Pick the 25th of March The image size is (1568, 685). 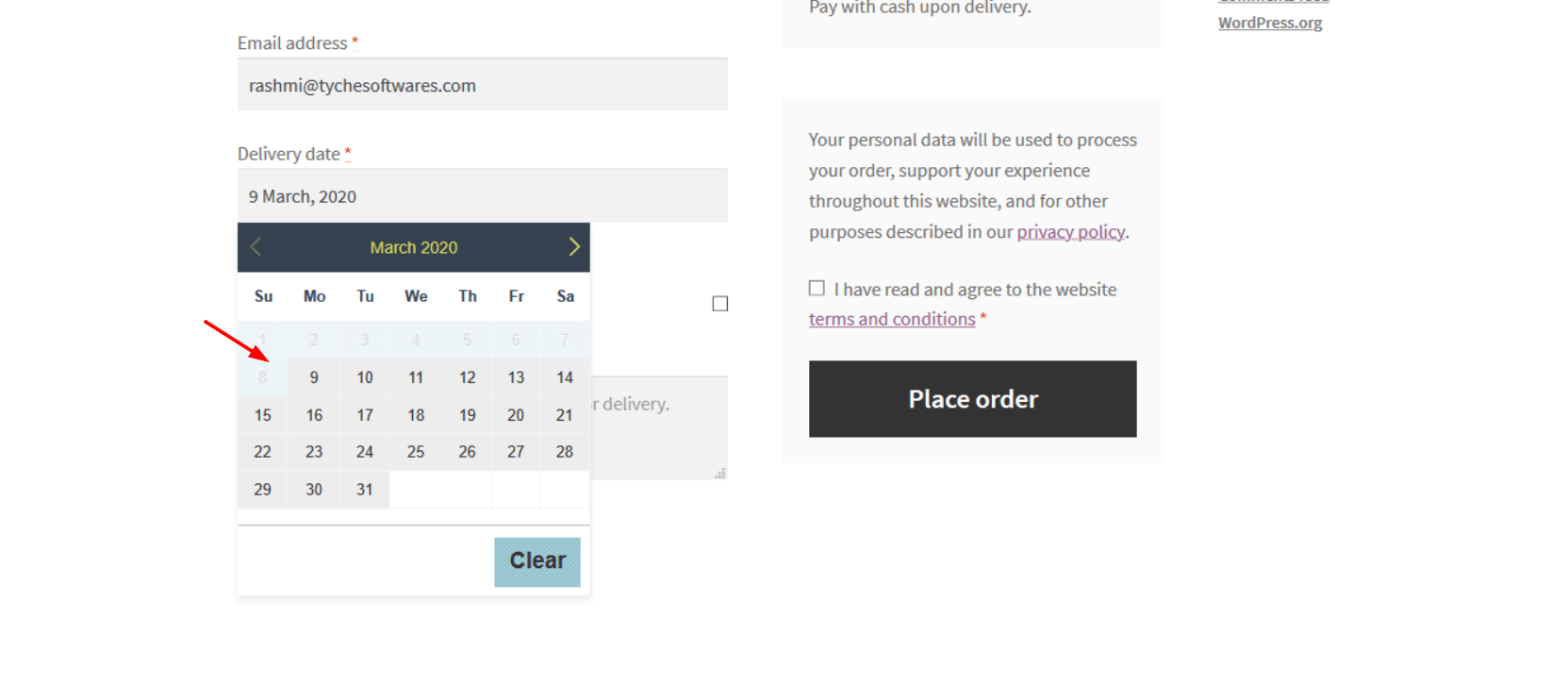click(x=415, y=451)
